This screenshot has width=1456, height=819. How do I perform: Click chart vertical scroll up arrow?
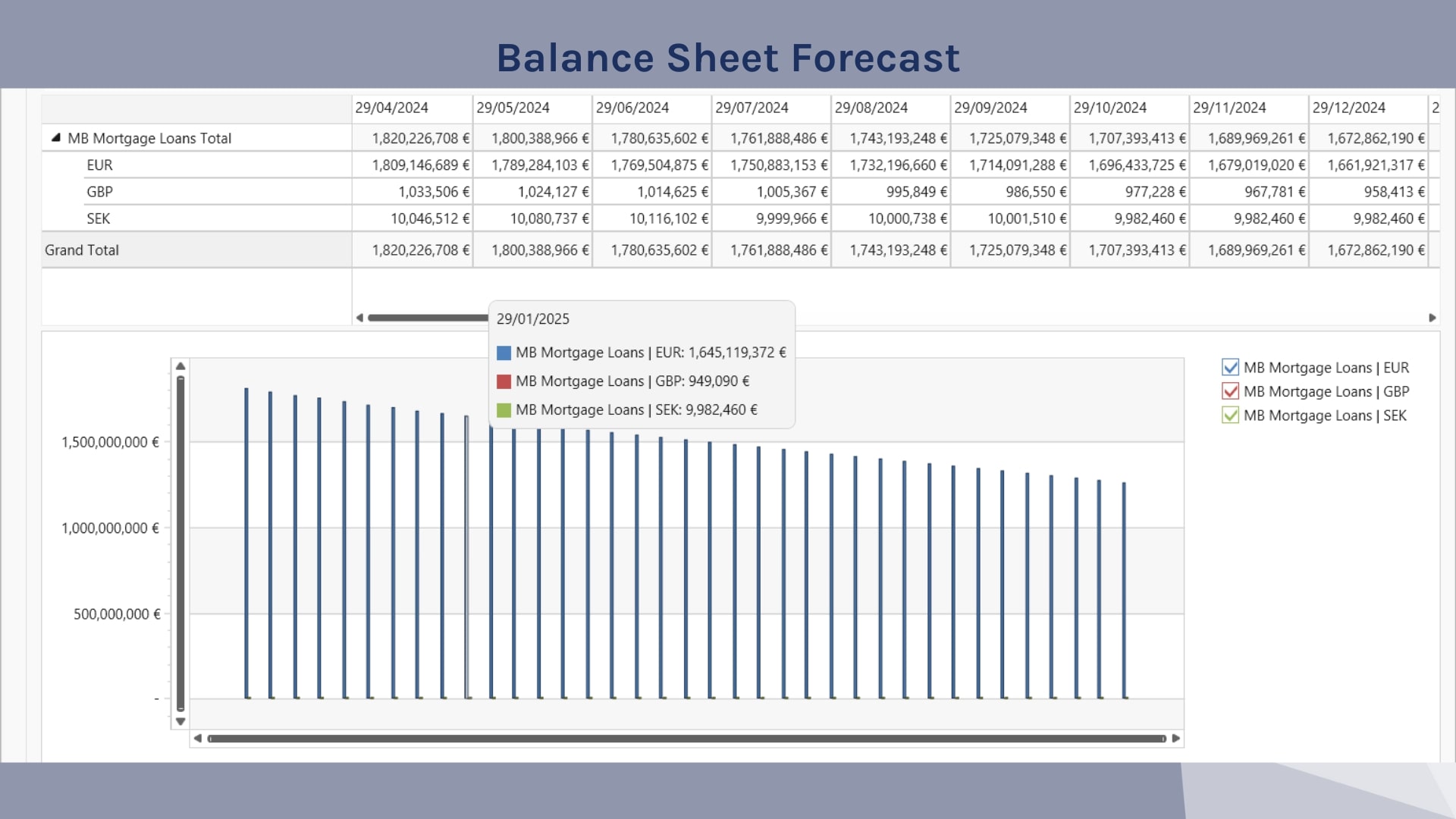point(180,366)
